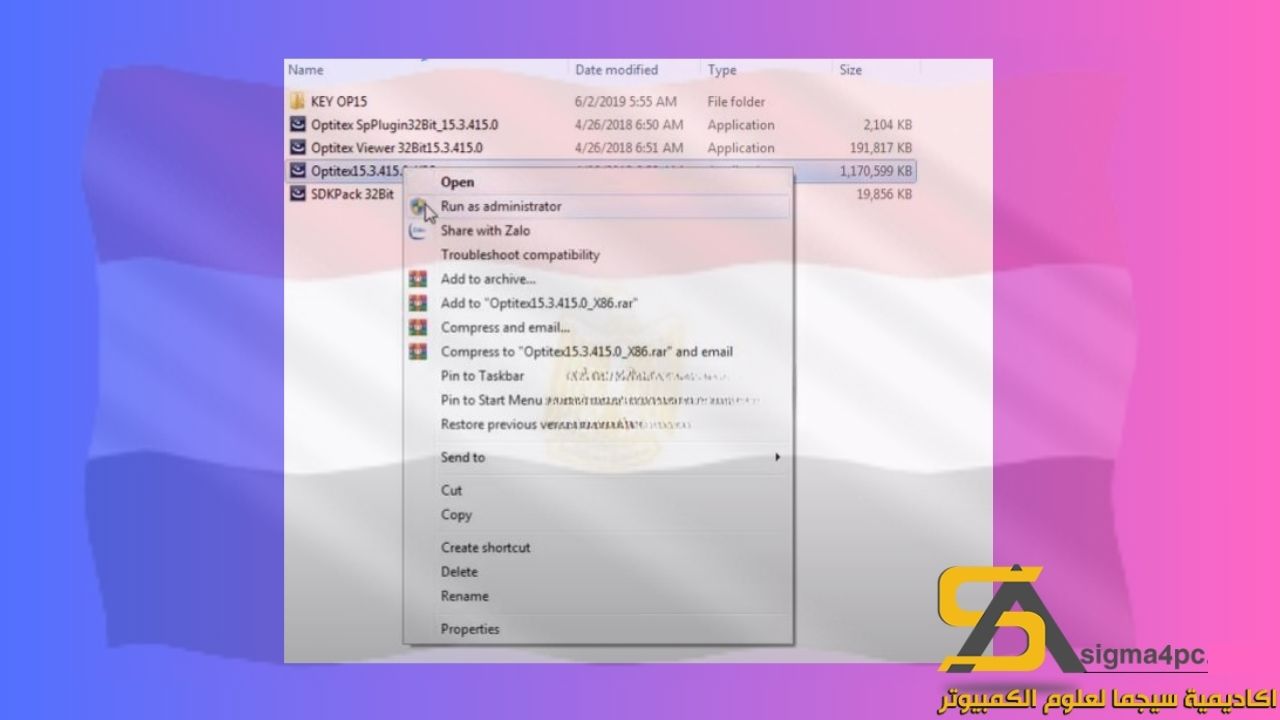This screenshot has height=720, width=1280.
Task: Click the SDKPack 32Bit application icon
Action: coord(297,194)
